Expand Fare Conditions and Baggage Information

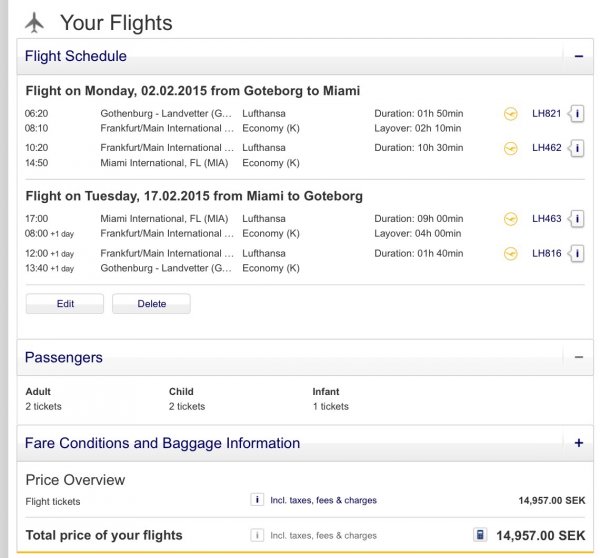coord(579,443)
